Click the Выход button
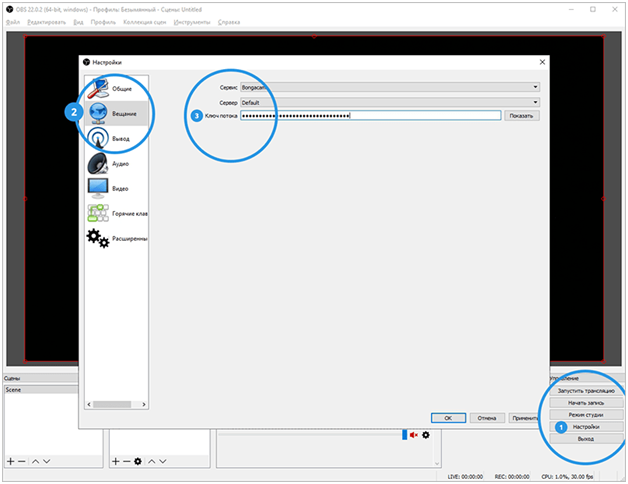This screenshot has width=628, height=484. [x=586, y=439]
